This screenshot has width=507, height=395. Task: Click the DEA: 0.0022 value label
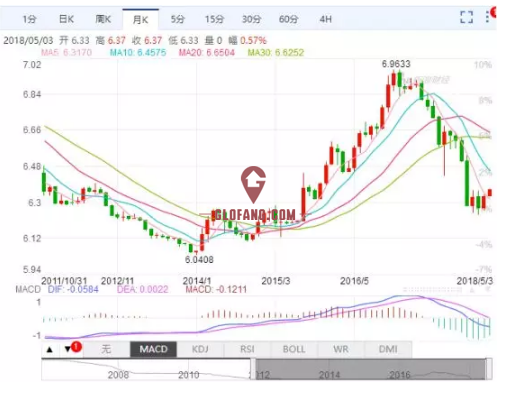143,289
